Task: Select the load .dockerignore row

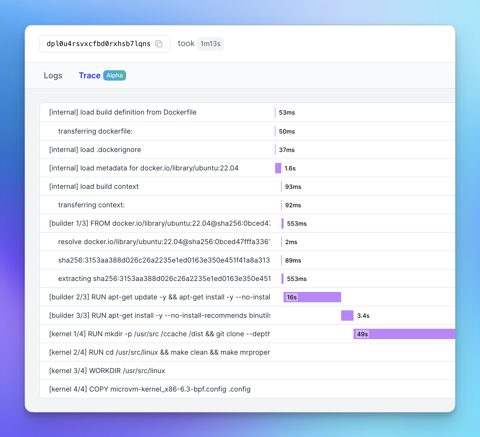Action: click(248, 150)
